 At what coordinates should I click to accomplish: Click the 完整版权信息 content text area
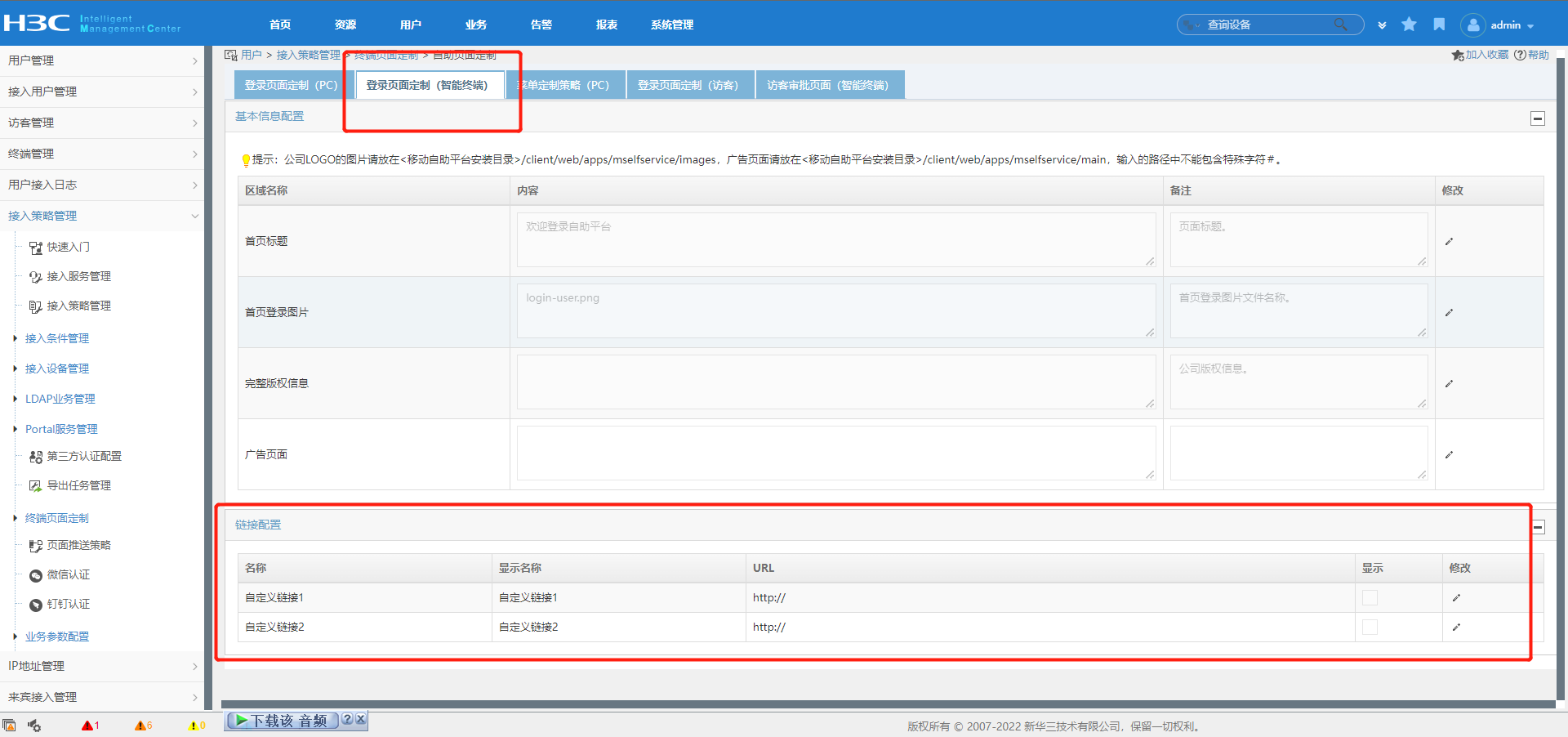click(x=836, y=382)
